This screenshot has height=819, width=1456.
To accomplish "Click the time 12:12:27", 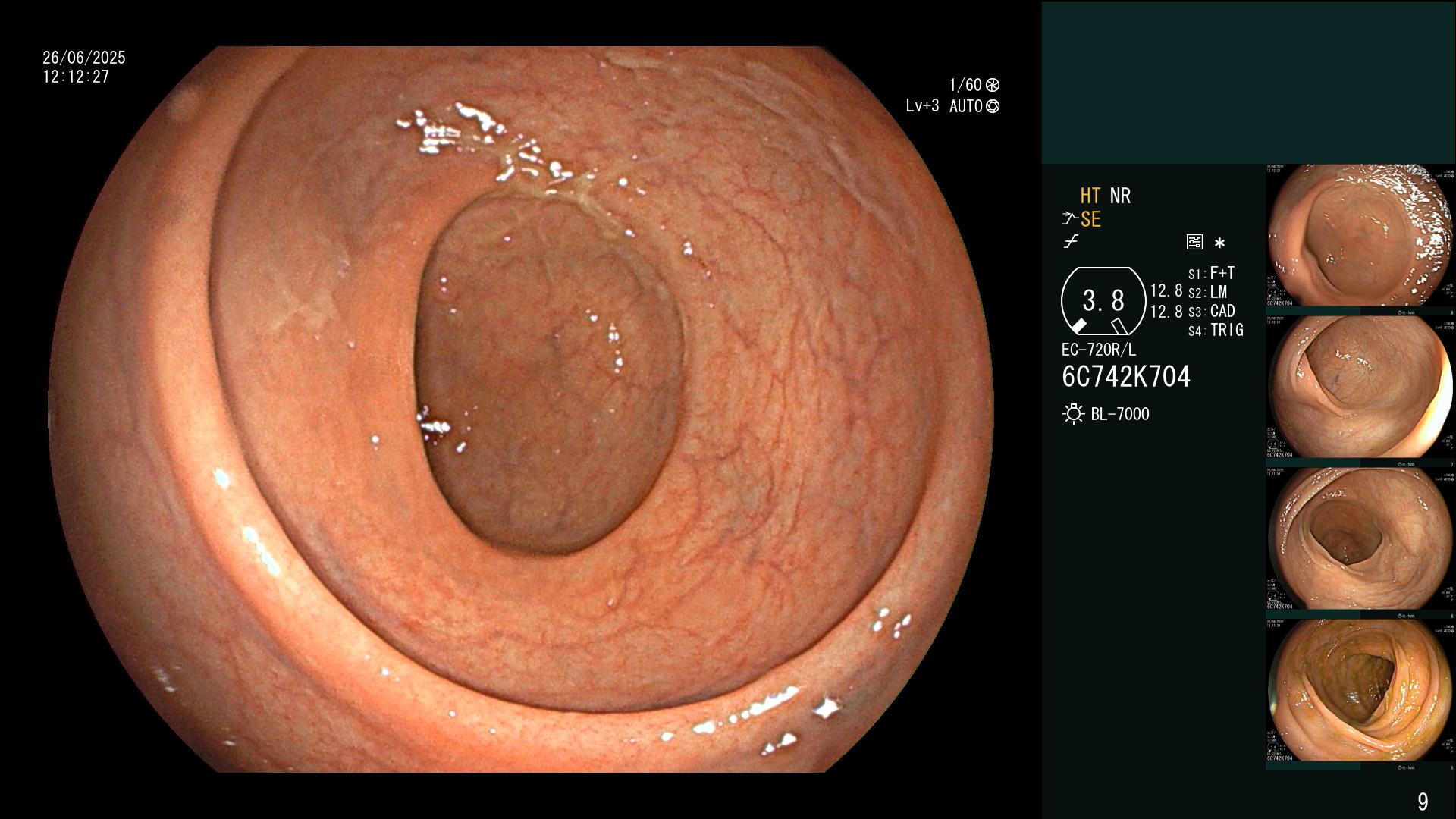I will point(76,77).
